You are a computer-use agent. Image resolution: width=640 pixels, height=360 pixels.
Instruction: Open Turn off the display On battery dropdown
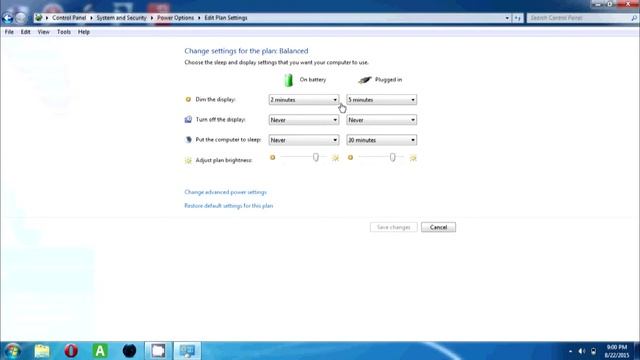pyautogui.click(x=304, y=120)
